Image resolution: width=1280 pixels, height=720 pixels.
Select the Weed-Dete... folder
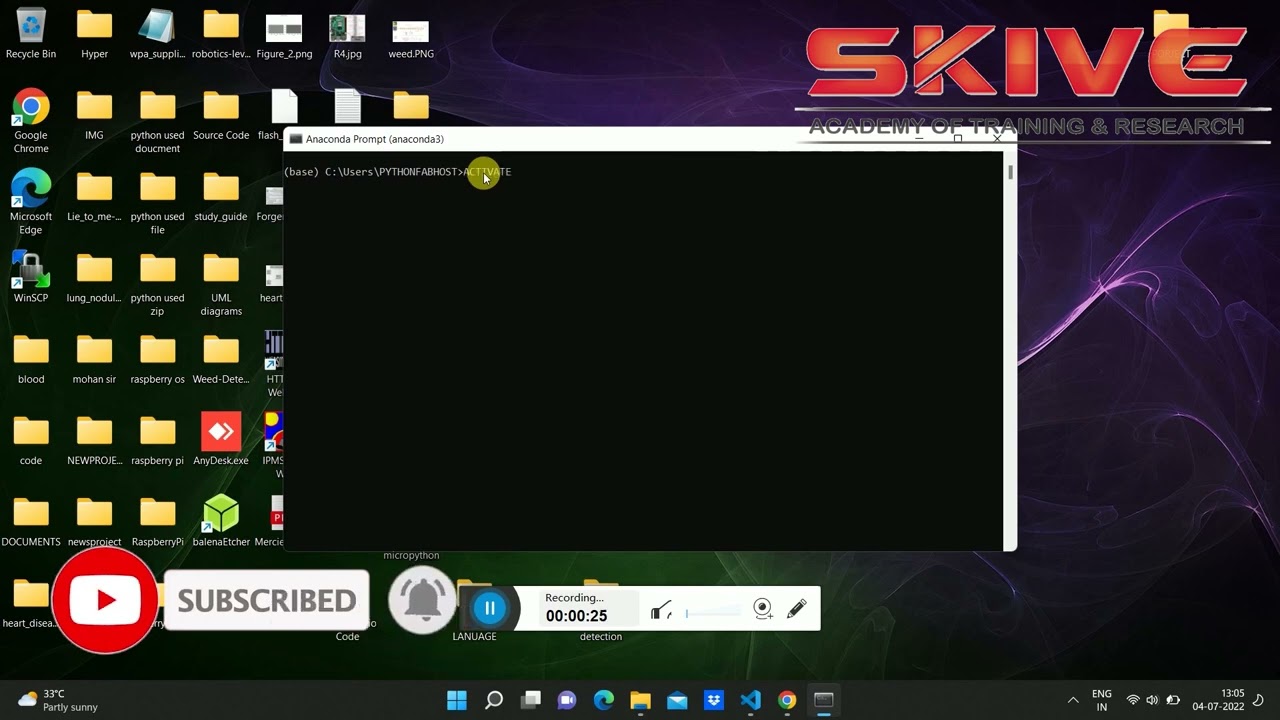pyautogui.click(x=221, y=359)
